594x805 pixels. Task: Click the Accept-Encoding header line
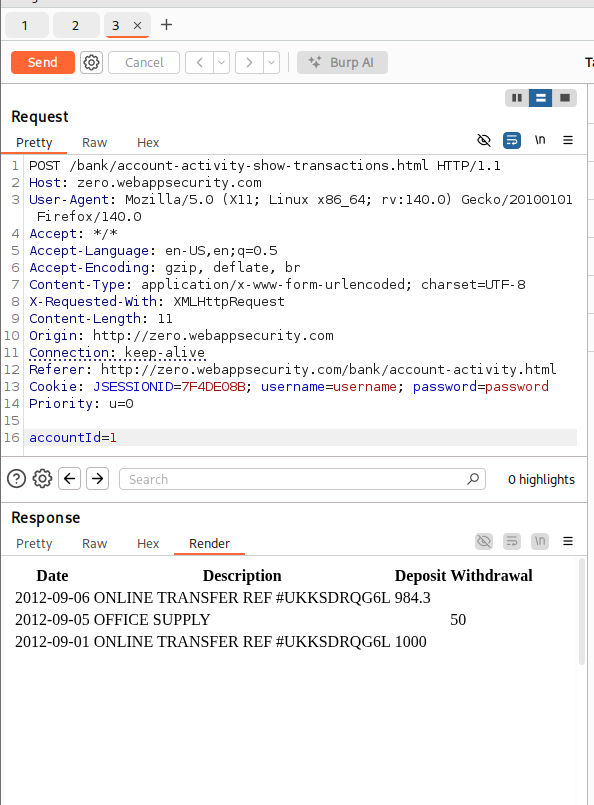pyautogui.click(x=165, y=267)
